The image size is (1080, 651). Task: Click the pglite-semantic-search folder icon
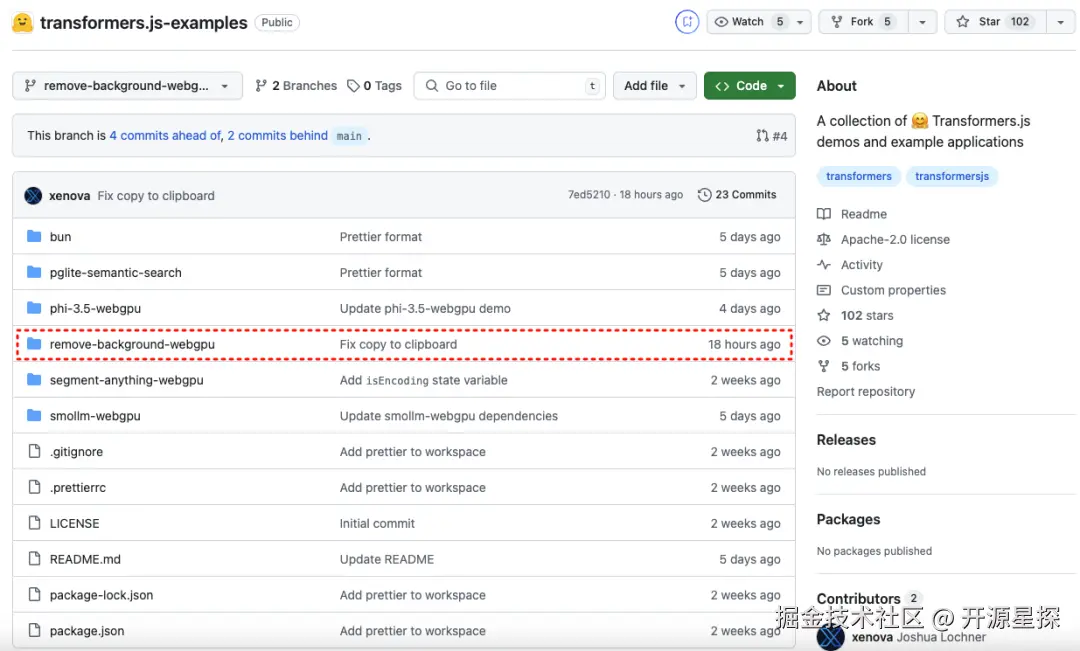click(34, 272)
